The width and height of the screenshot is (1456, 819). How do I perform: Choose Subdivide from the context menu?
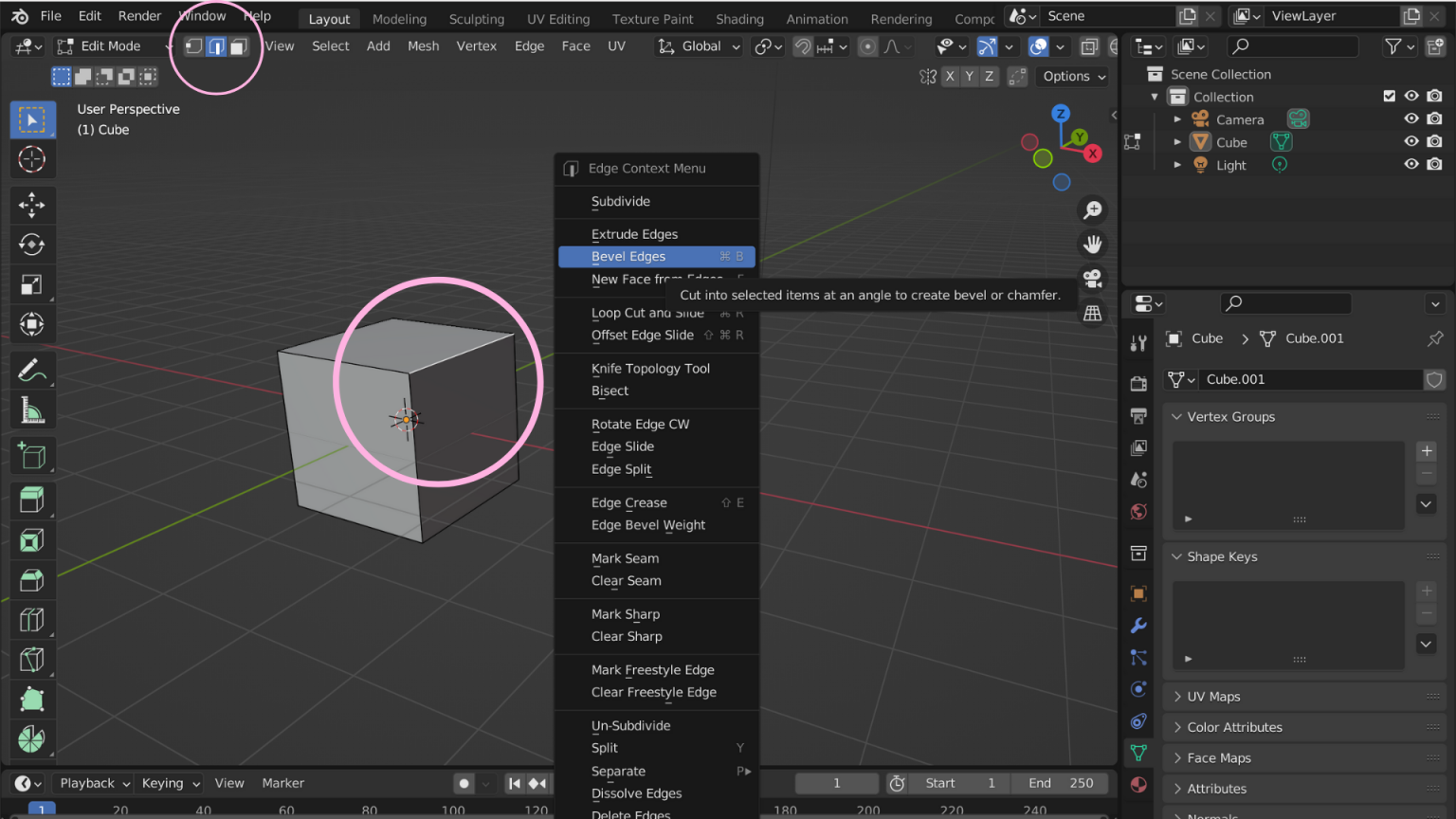coord(621,201)
